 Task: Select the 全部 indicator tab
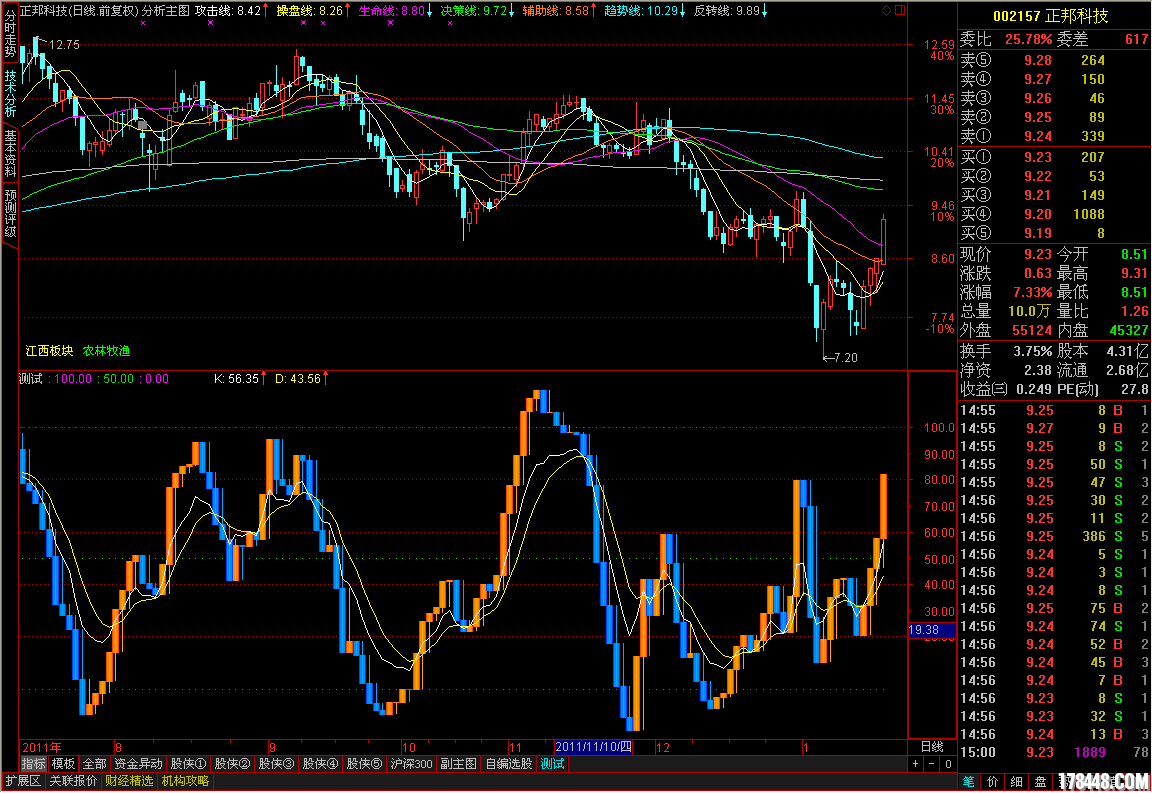coord(94,764)
